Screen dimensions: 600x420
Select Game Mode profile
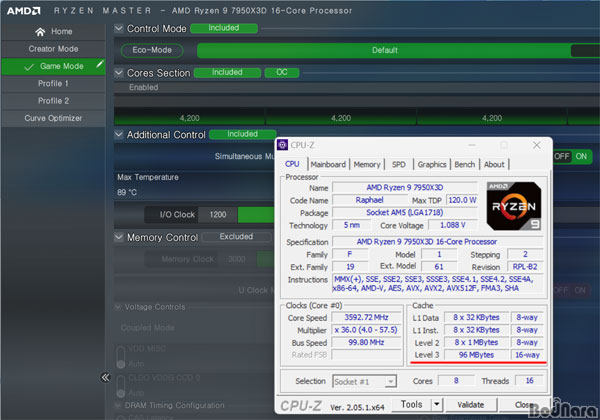(53, 66)
